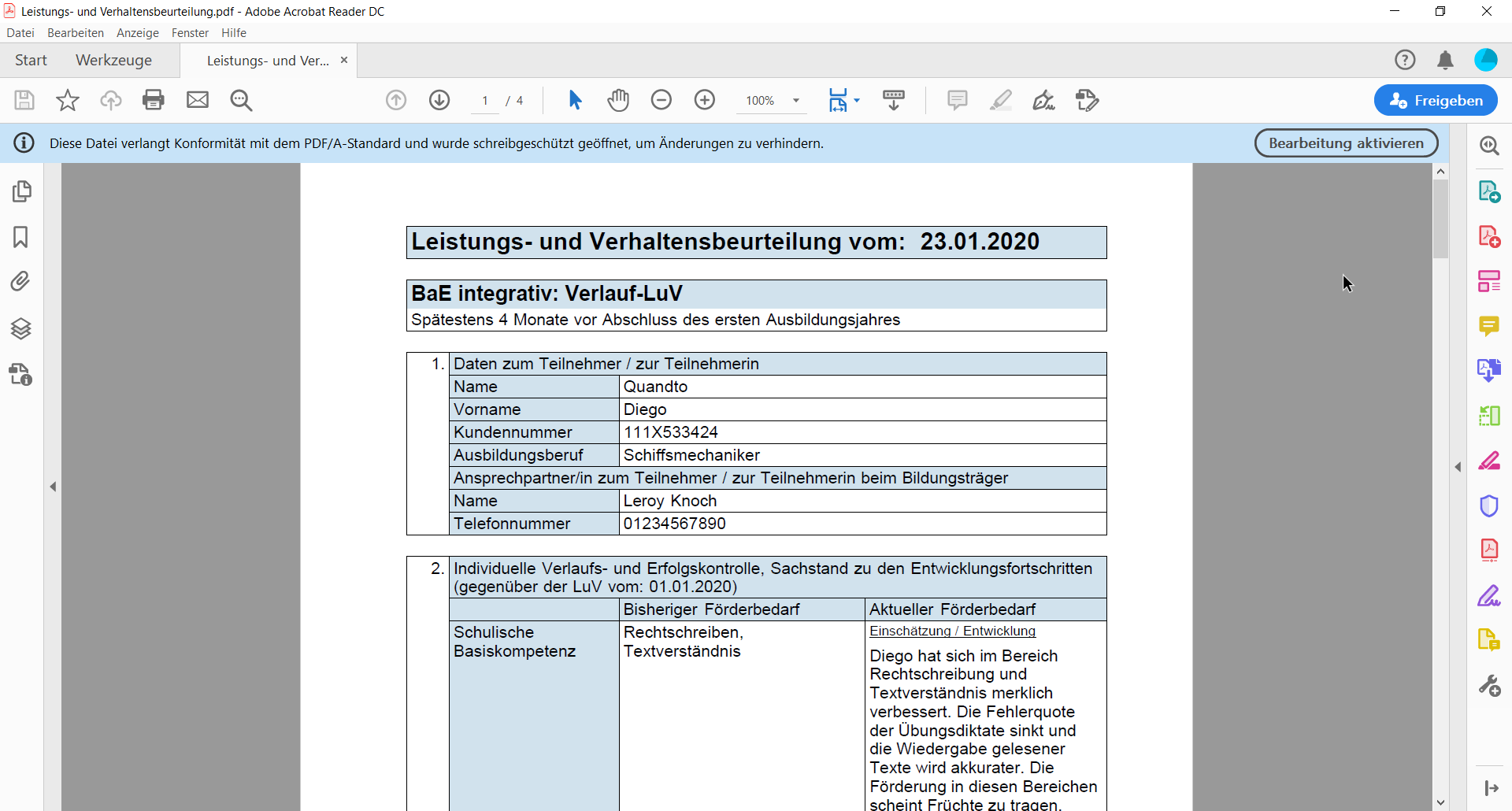Open the Bearbeiten menu
Viewport: 1512px width, 811px height.
(76, 33)
